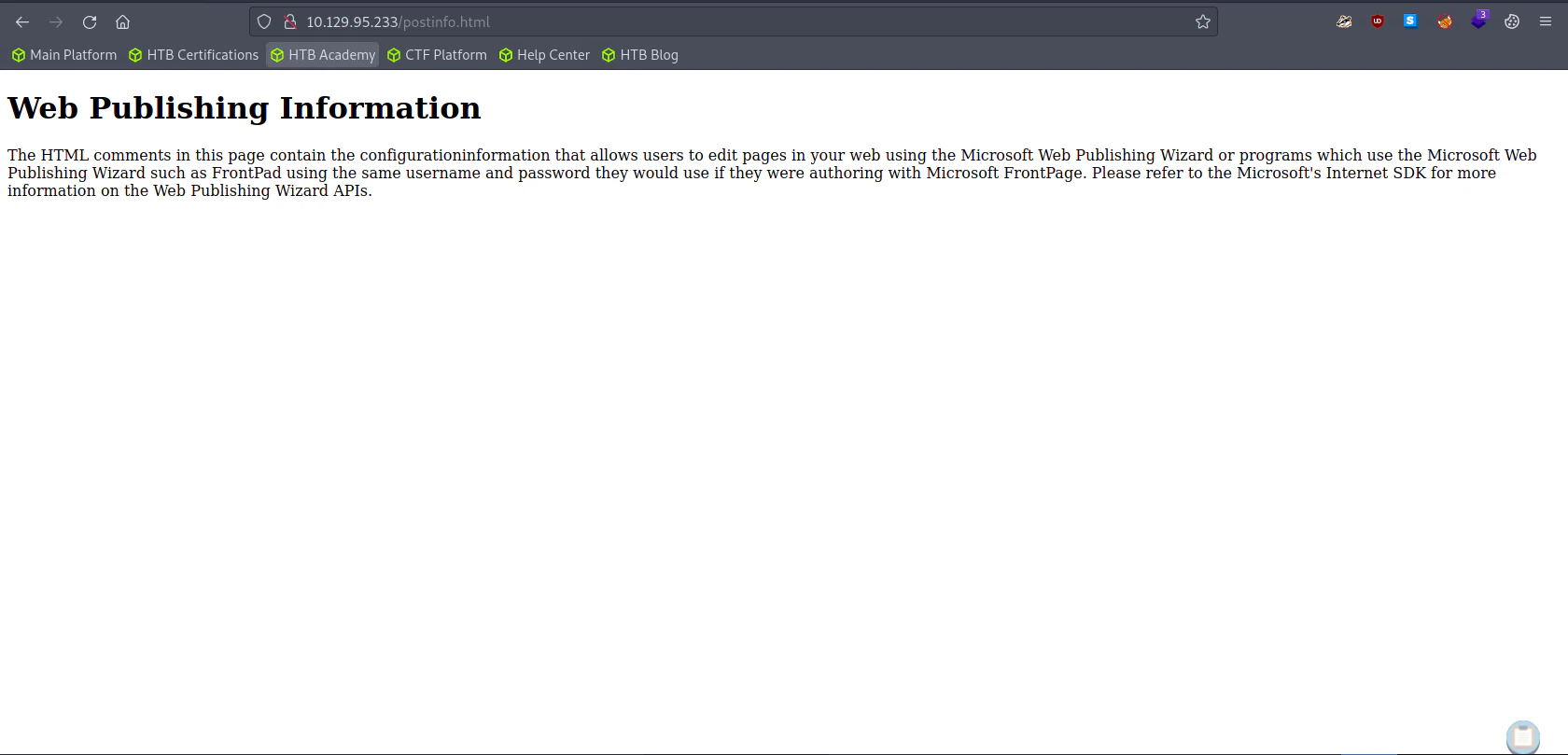Reload the current page
The width and height of the screenshot is (1568, 755).
click(x=90, y=21)
